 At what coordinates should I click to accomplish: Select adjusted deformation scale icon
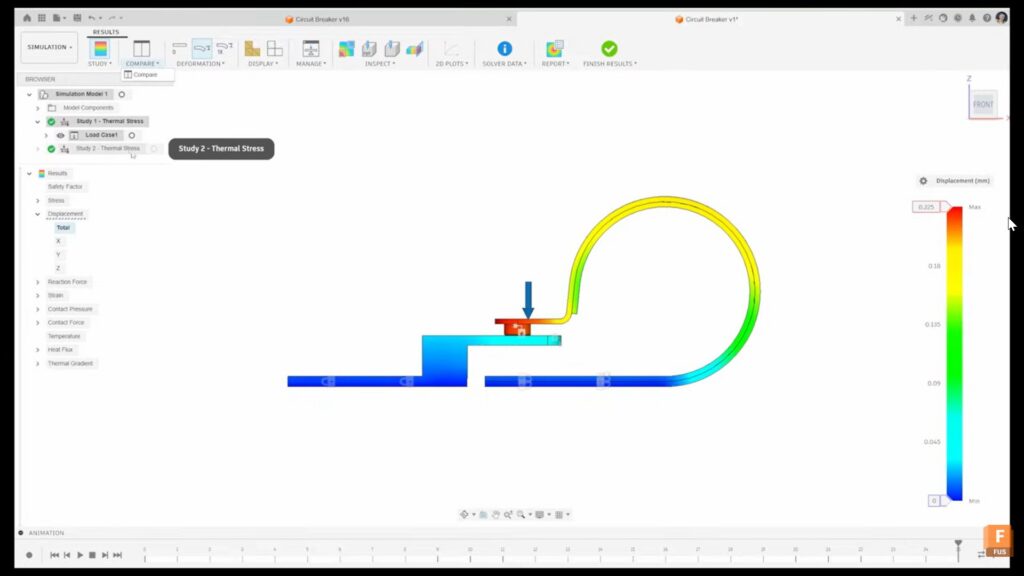coord(224,48)
